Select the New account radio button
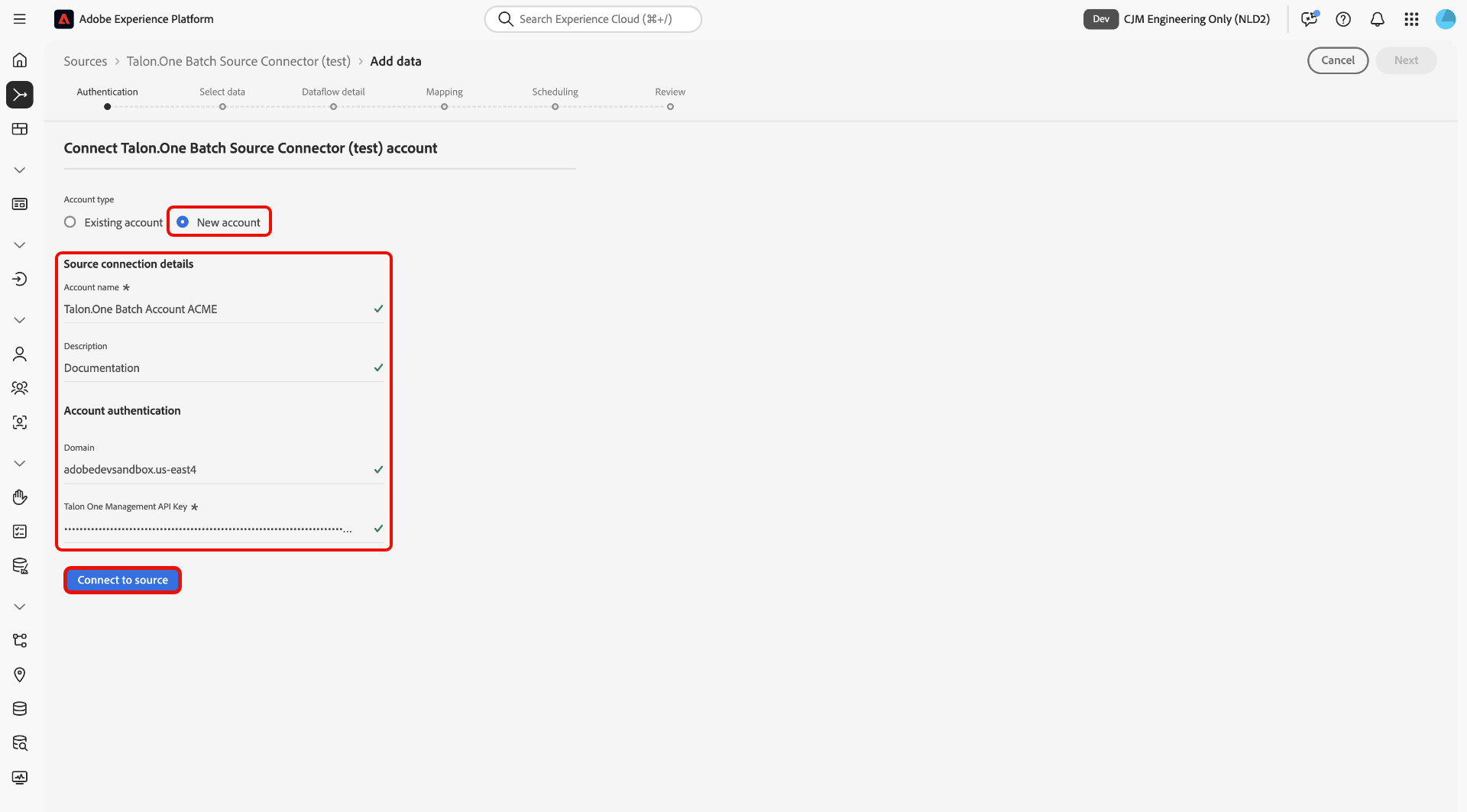1467x812 pixels. click(x=183, y=222)
